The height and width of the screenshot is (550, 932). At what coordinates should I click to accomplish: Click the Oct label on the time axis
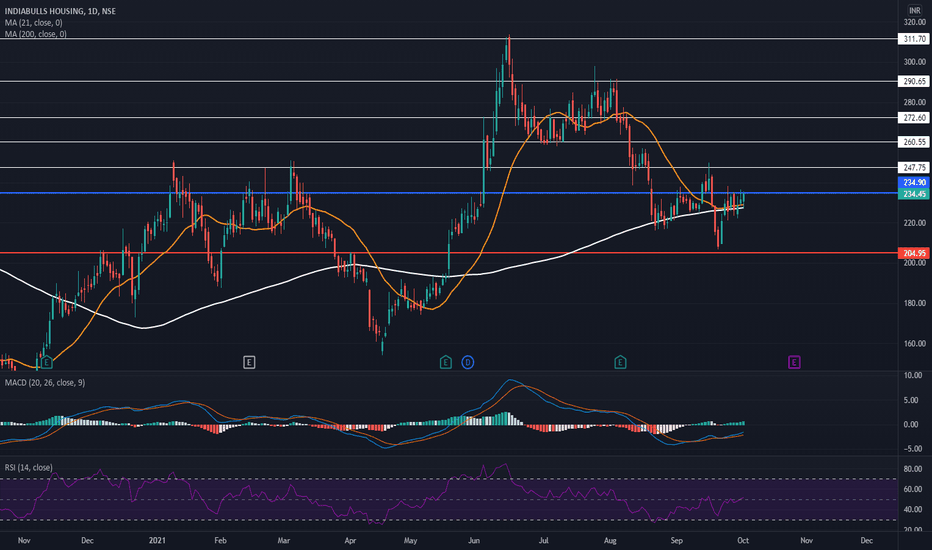tap(743, 540)
